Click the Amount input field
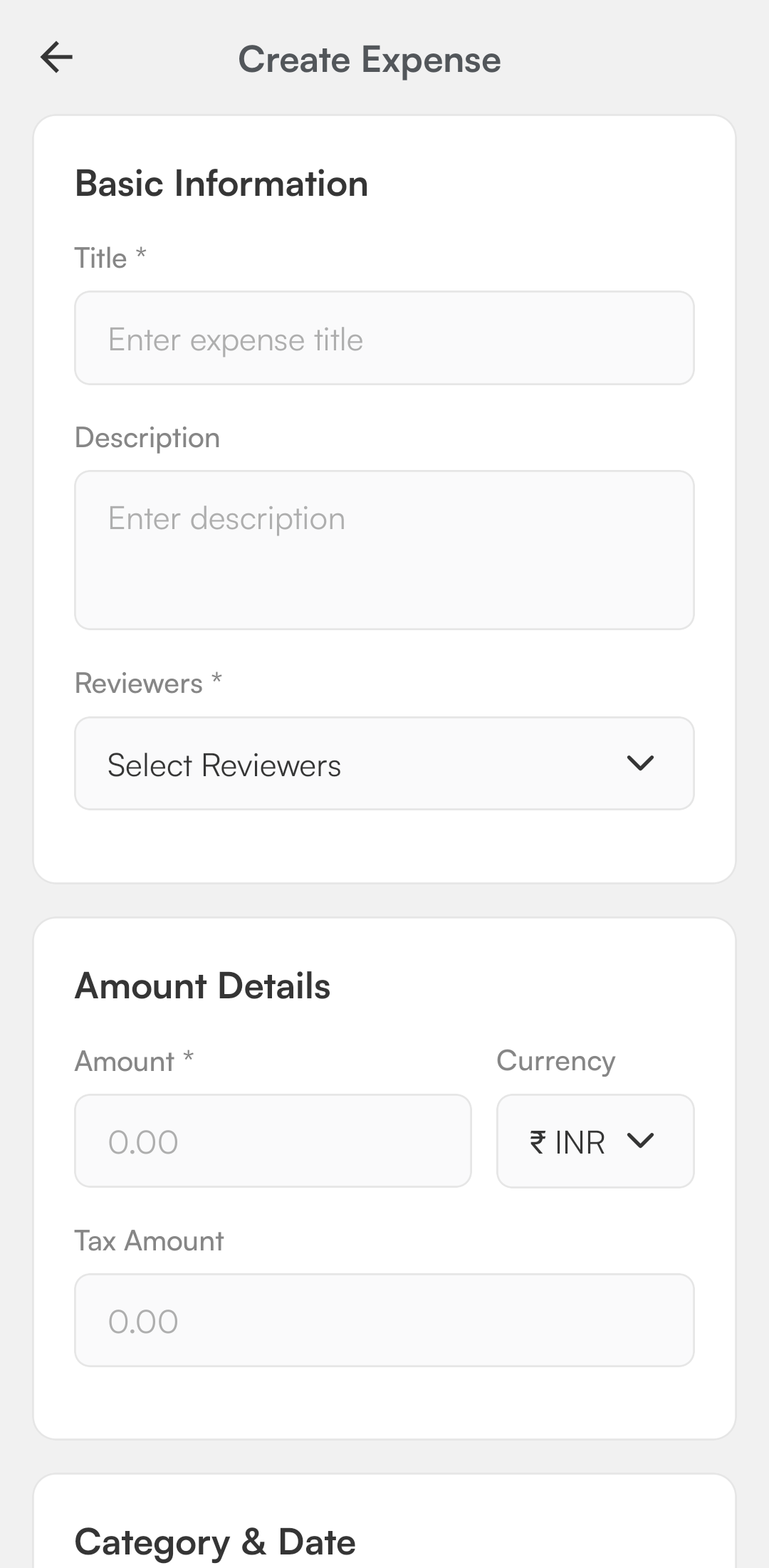Viewport: 769px width, 1568px height. [x=273, y=1141]
